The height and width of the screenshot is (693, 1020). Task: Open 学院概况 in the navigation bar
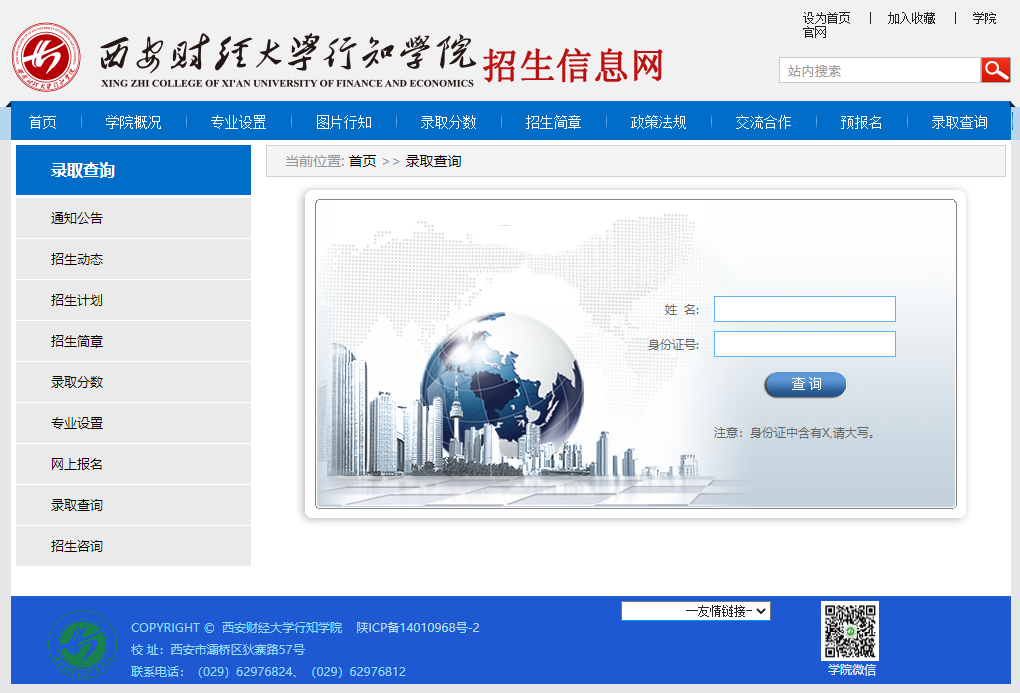(133, 122)
